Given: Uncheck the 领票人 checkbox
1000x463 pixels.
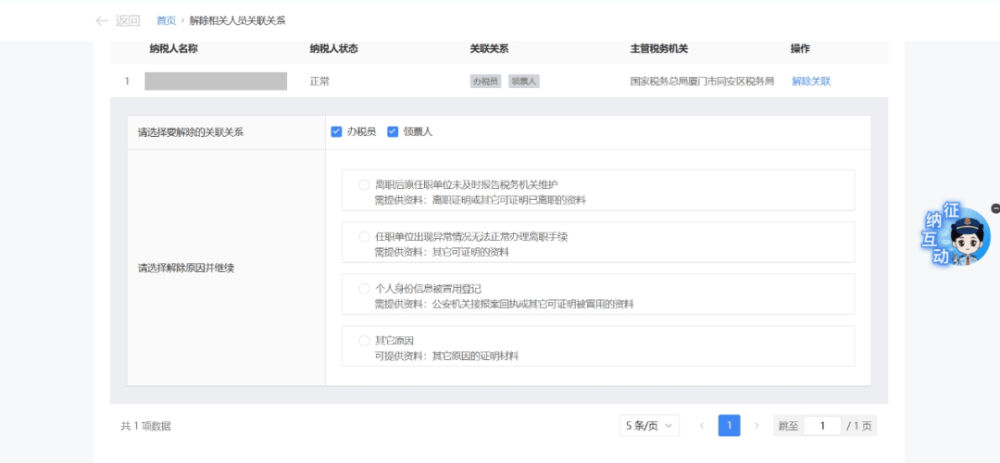Looking at the screenshot, I should [x=393, y=132].
